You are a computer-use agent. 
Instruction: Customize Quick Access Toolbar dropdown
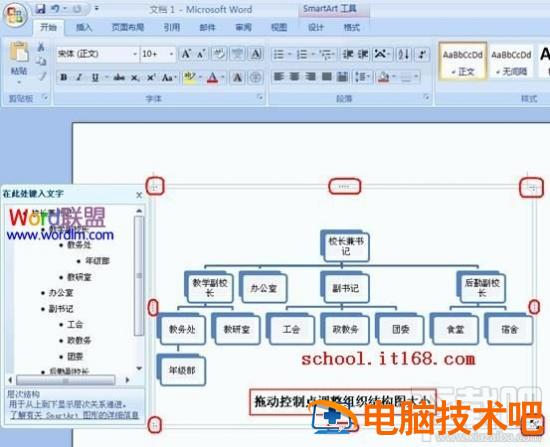point(96,8)
